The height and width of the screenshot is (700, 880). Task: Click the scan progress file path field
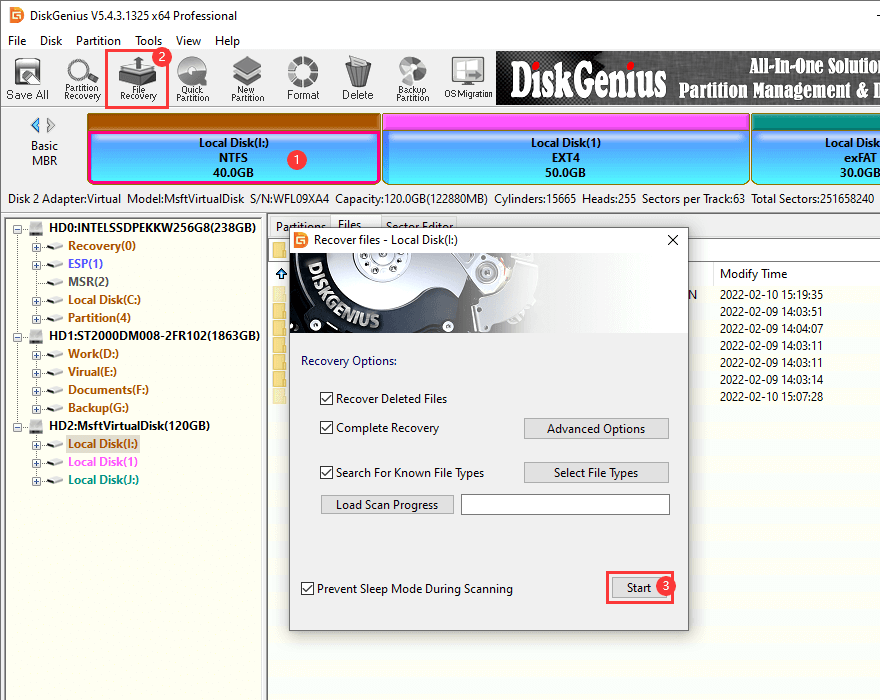pyautogui.click(x=565, y=505)
